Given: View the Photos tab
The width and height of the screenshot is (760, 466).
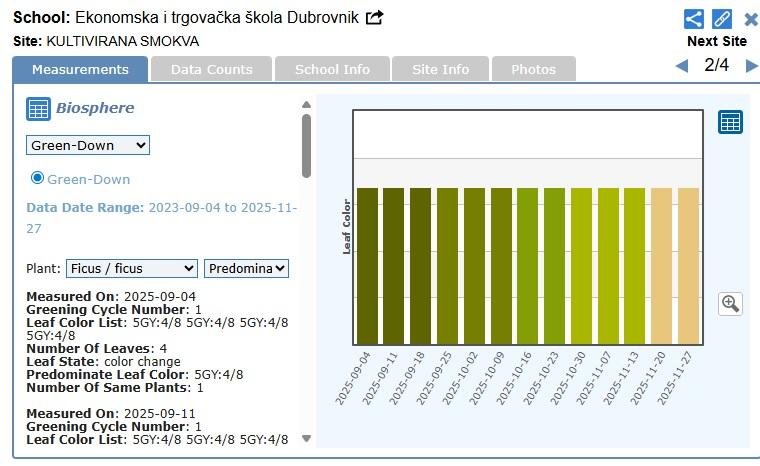Looking at the screenshot, I should coord(533,69).
